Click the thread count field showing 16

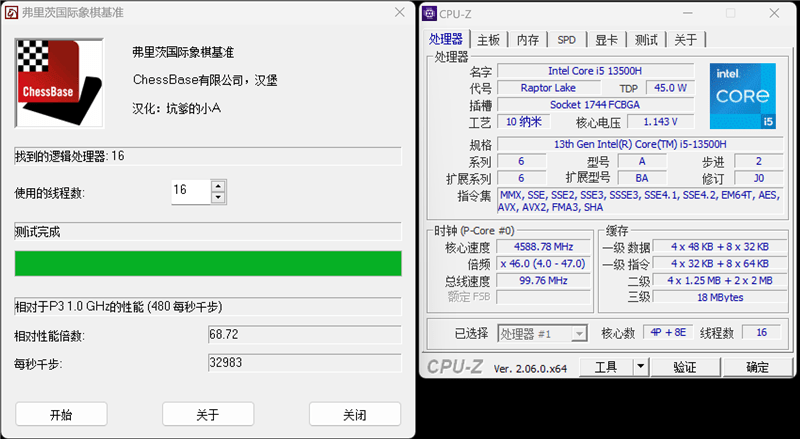click(191, 191)
